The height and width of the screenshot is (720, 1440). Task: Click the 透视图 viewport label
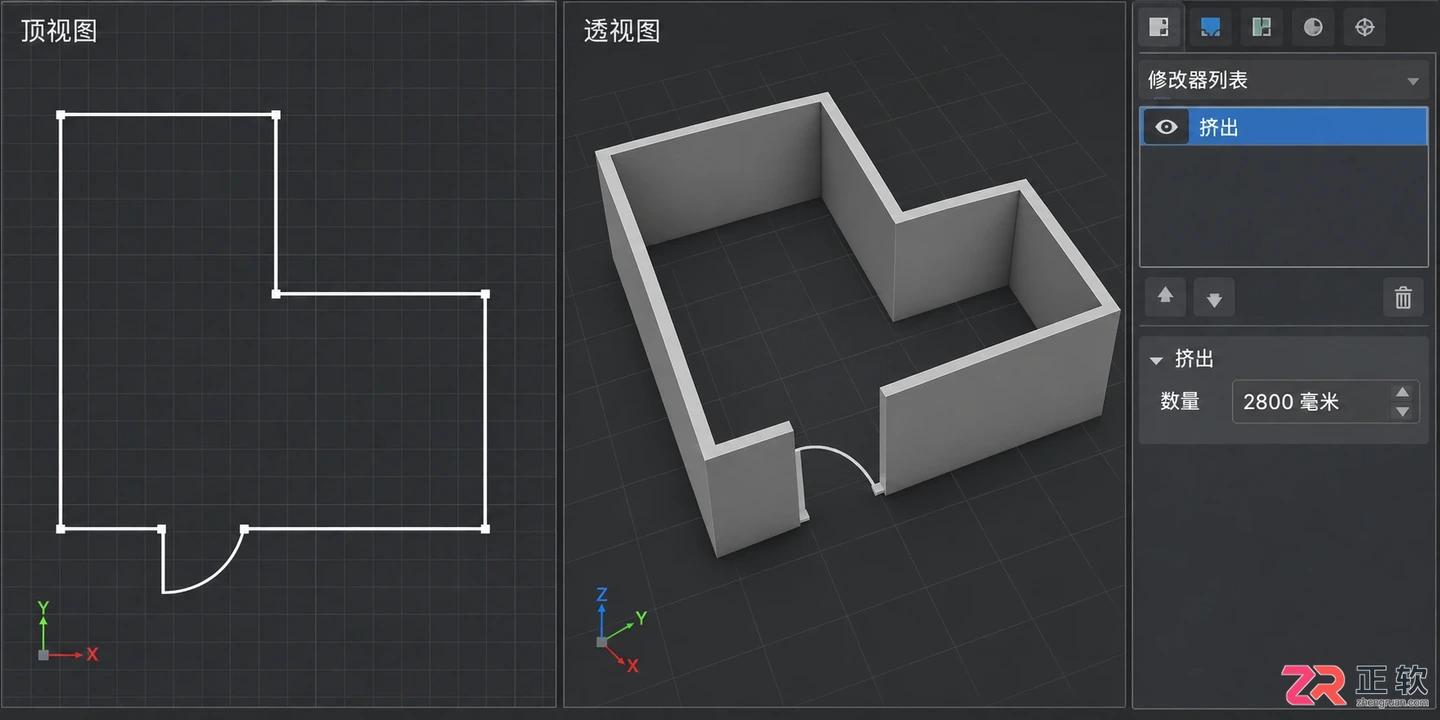(622, 31)
